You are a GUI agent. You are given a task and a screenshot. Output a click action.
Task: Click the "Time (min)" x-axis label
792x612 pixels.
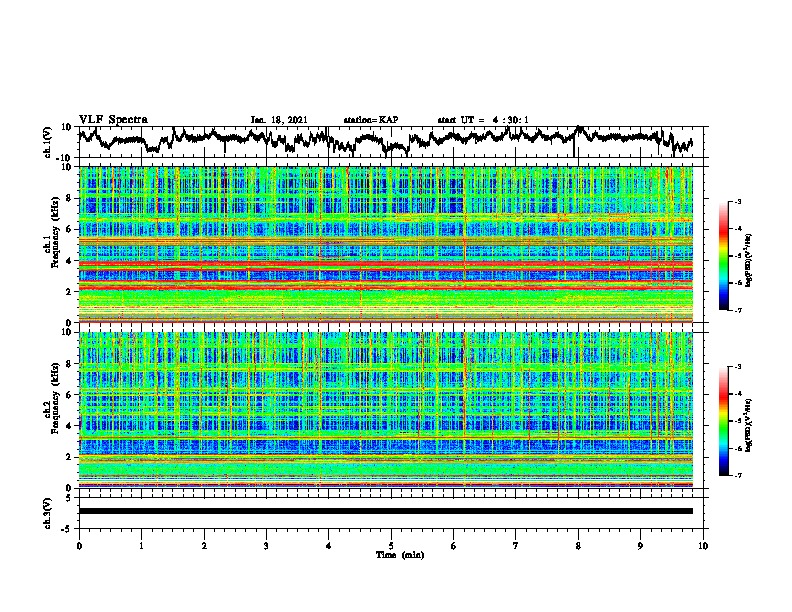(400, 555)
